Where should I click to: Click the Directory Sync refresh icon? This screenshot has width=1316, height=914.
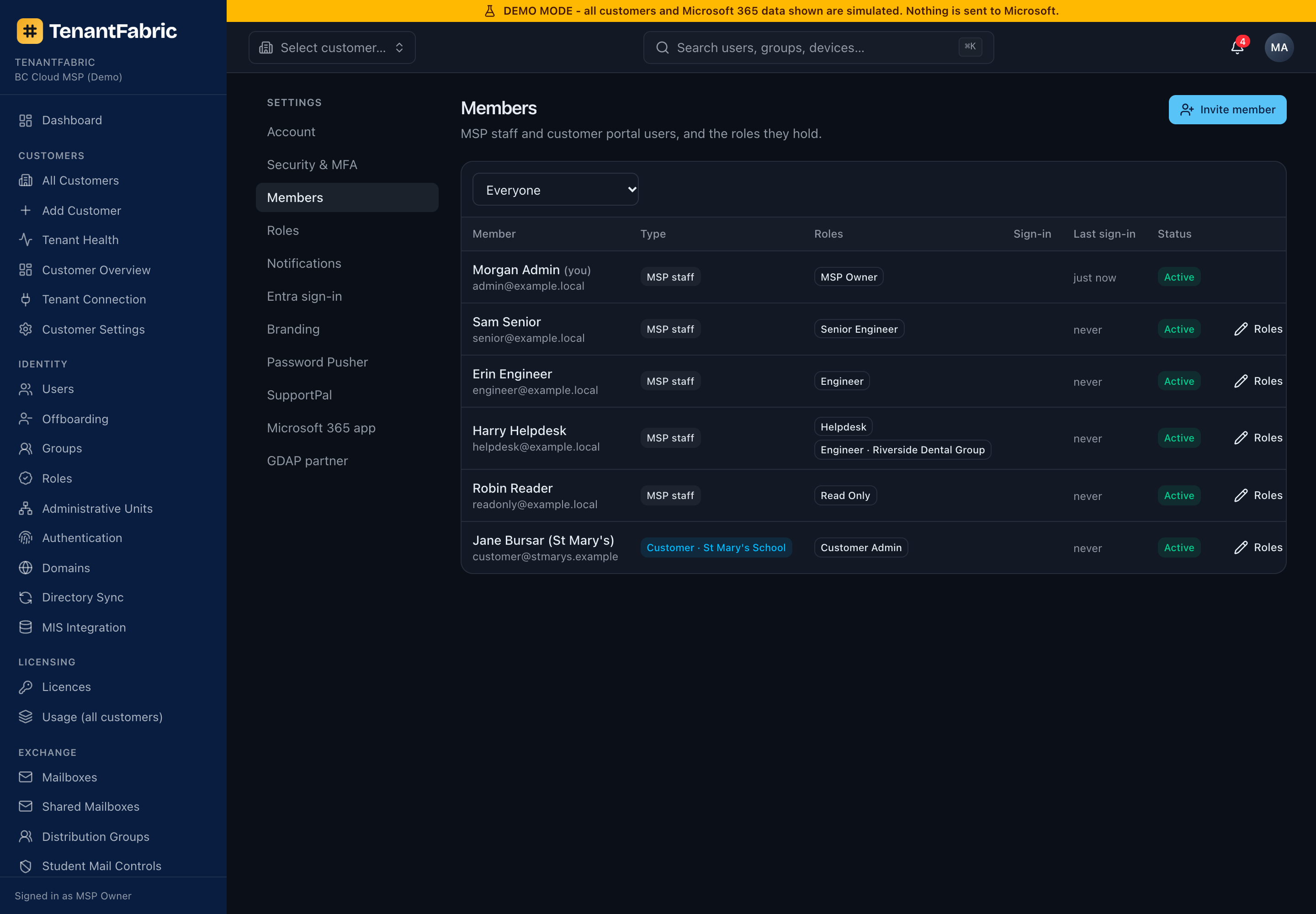point(26,597)
